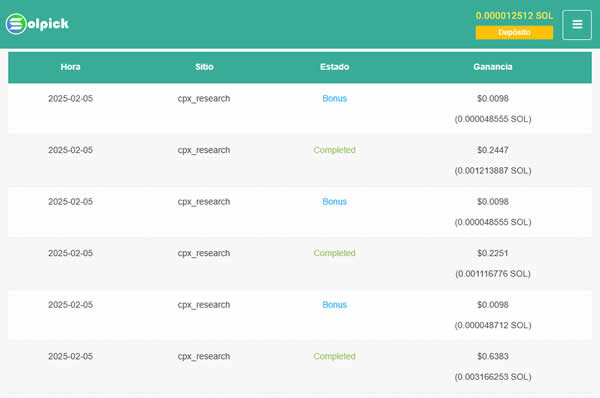
Task: Click the date in the $0.6383 row
Action: click(x=70, y=357)
